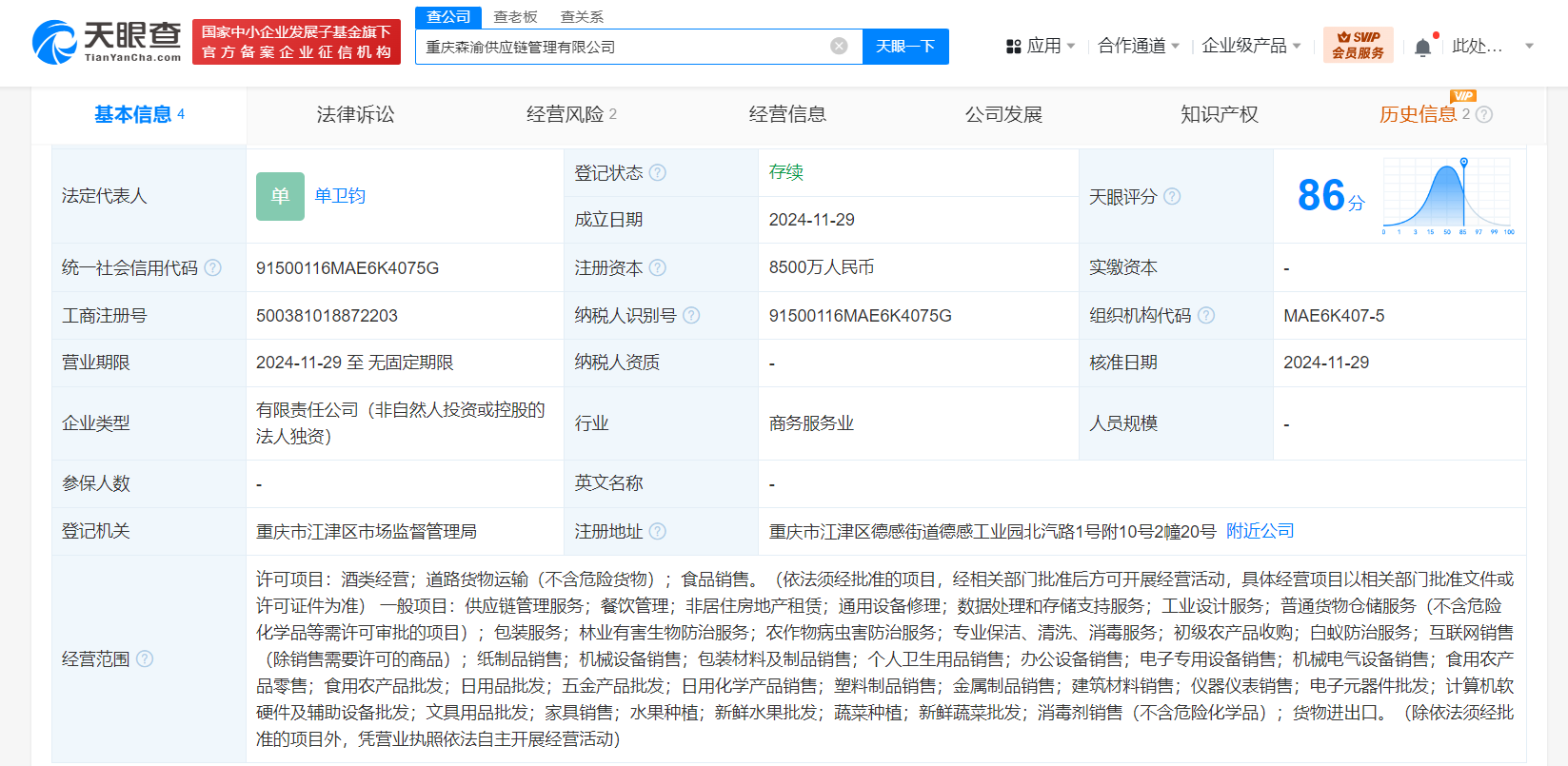Open the 知识产权 tab
Viewport: 1568px width, 766px height.
pos(1220,114)
